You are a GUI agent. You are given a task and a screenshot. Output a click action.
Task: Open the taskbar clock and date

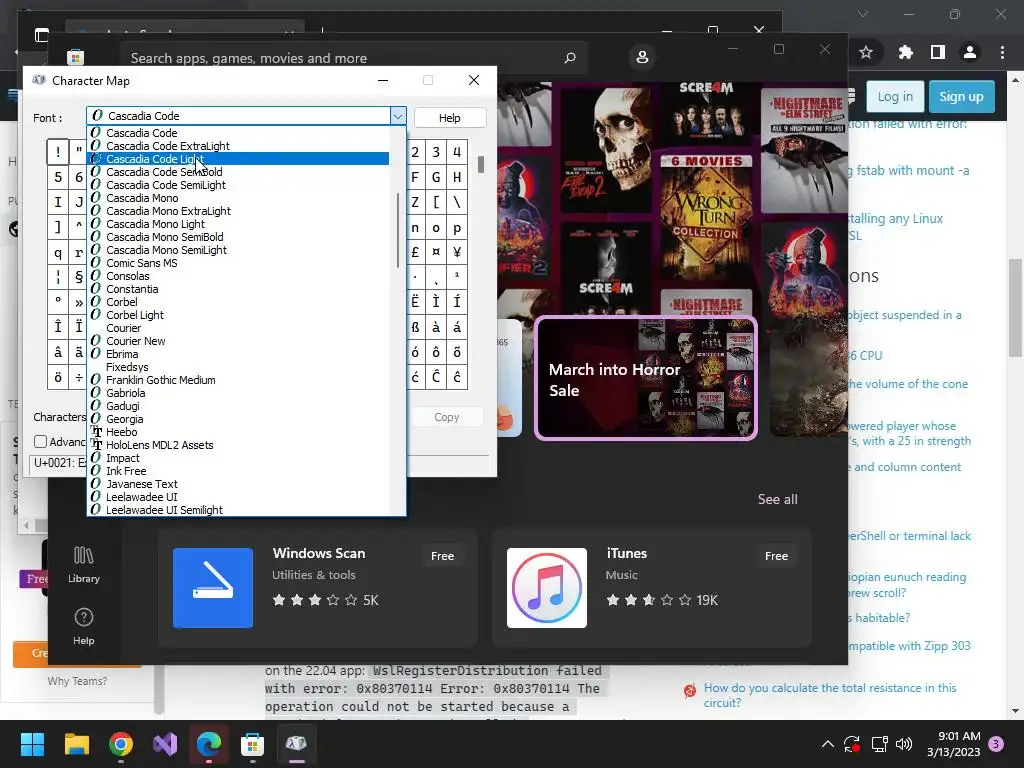tap(953, 744)
